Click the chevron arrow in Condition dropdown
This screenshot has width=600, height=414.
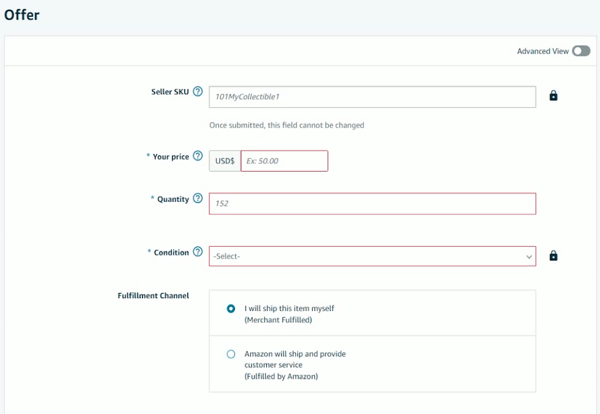[x=529, y=257]
